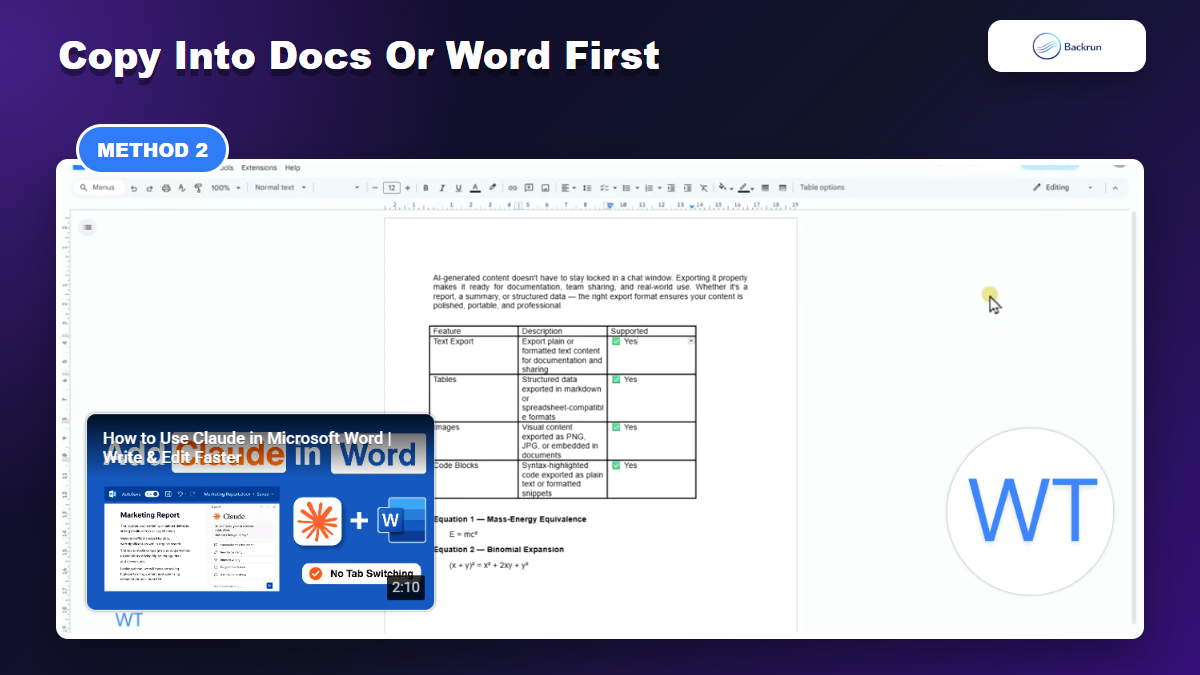Click the 'E = mc²' equation text
Viewport: 1200px width, 675px height.
coord(466,535)
